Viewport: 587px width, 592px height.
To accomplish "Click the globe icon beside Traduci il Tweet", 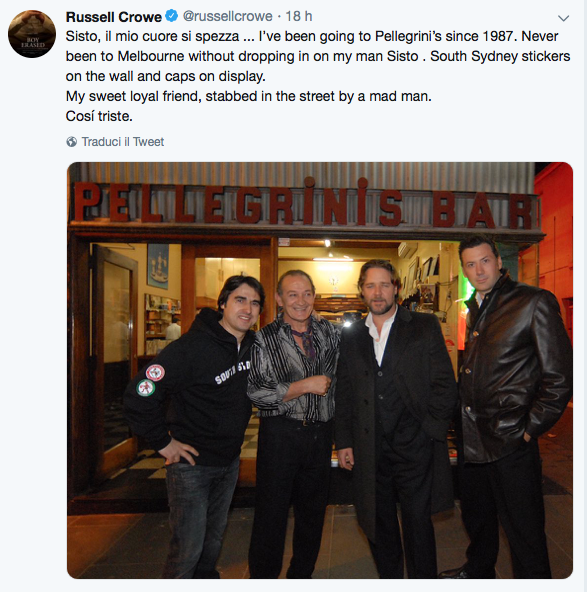I will coord(71,142).
